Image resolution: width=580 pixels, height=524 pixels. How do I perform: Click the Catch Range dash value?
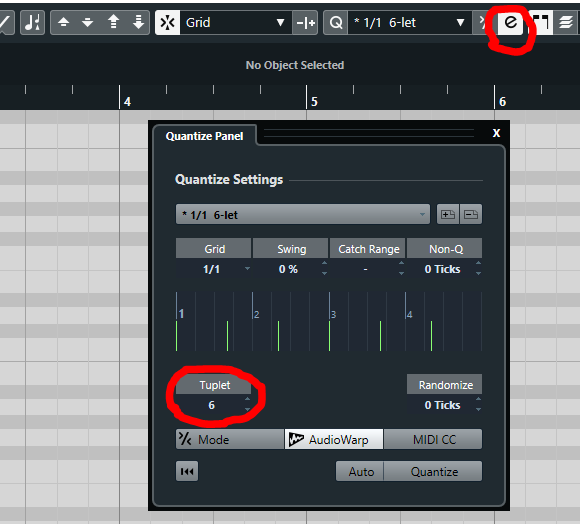click(365, 269)
